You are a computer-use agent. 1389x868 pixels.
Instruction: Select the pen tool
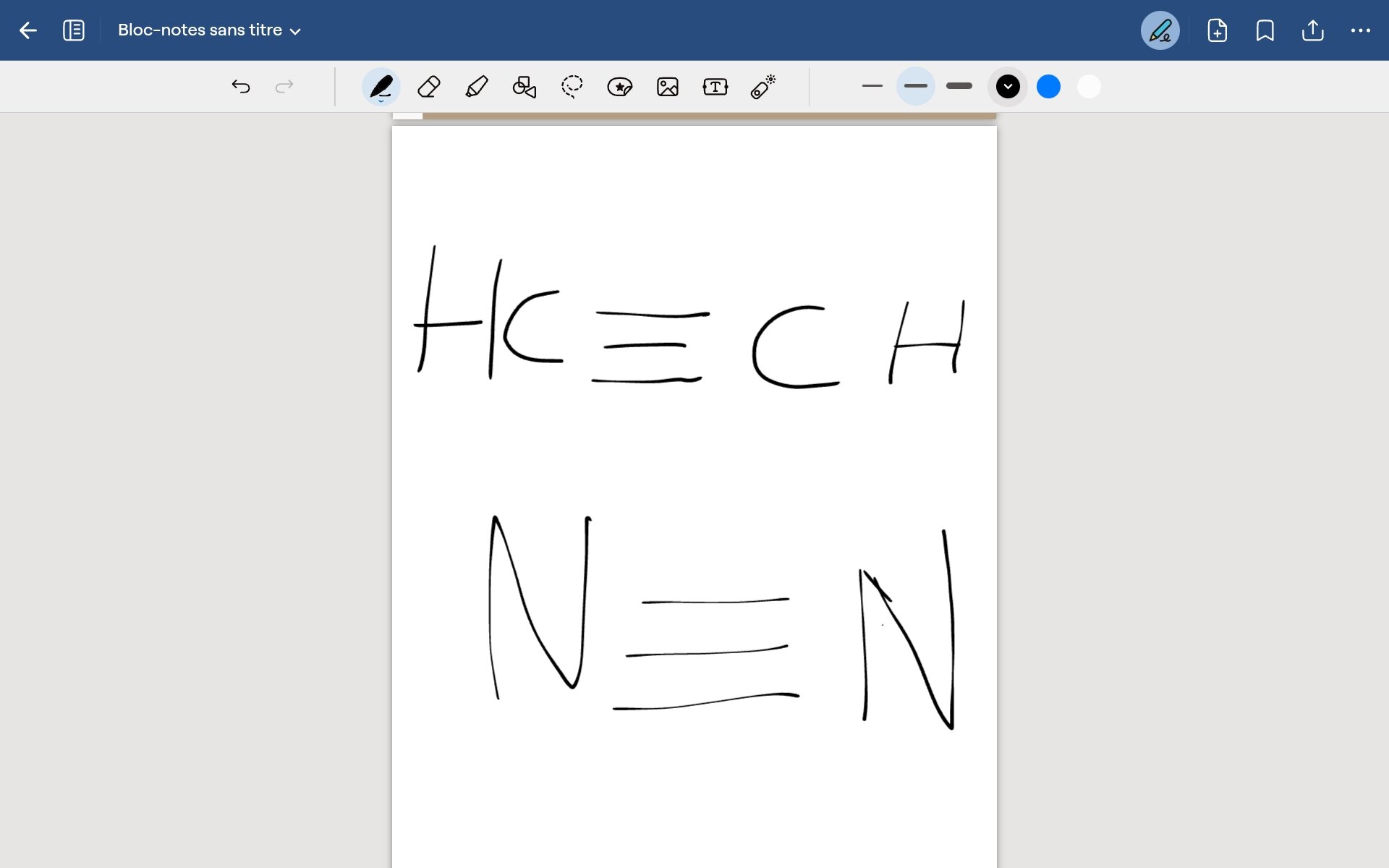[381, 87]
